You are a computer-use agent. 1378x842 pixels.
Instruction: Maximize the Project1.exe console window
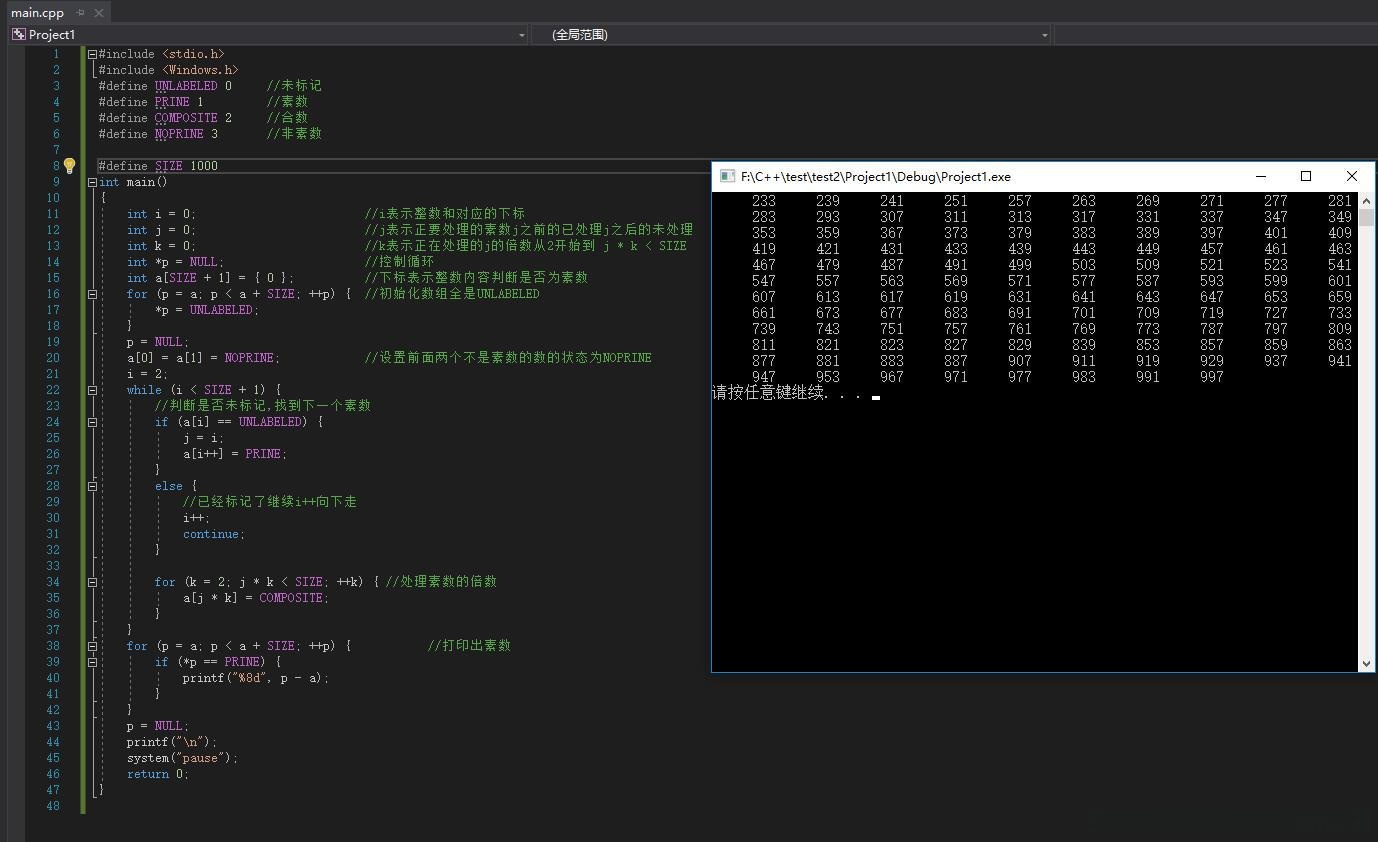(x=1305, y=176)
